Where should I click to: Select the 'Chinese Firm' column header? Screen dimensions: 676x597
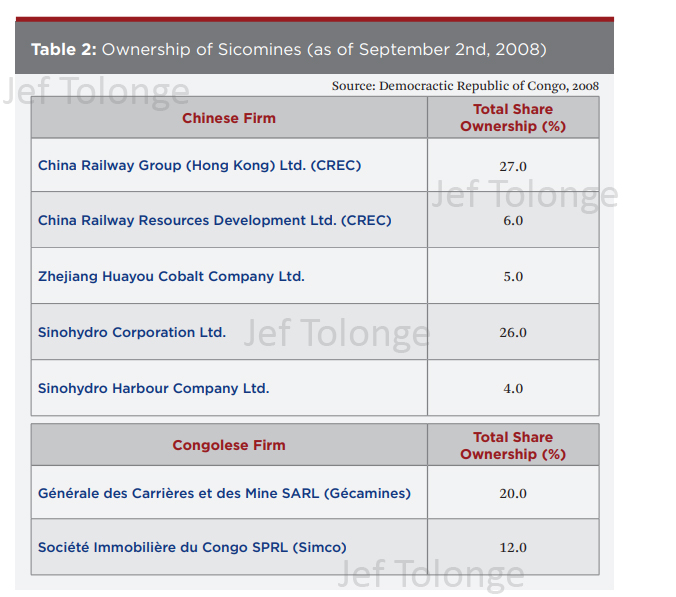229,118
